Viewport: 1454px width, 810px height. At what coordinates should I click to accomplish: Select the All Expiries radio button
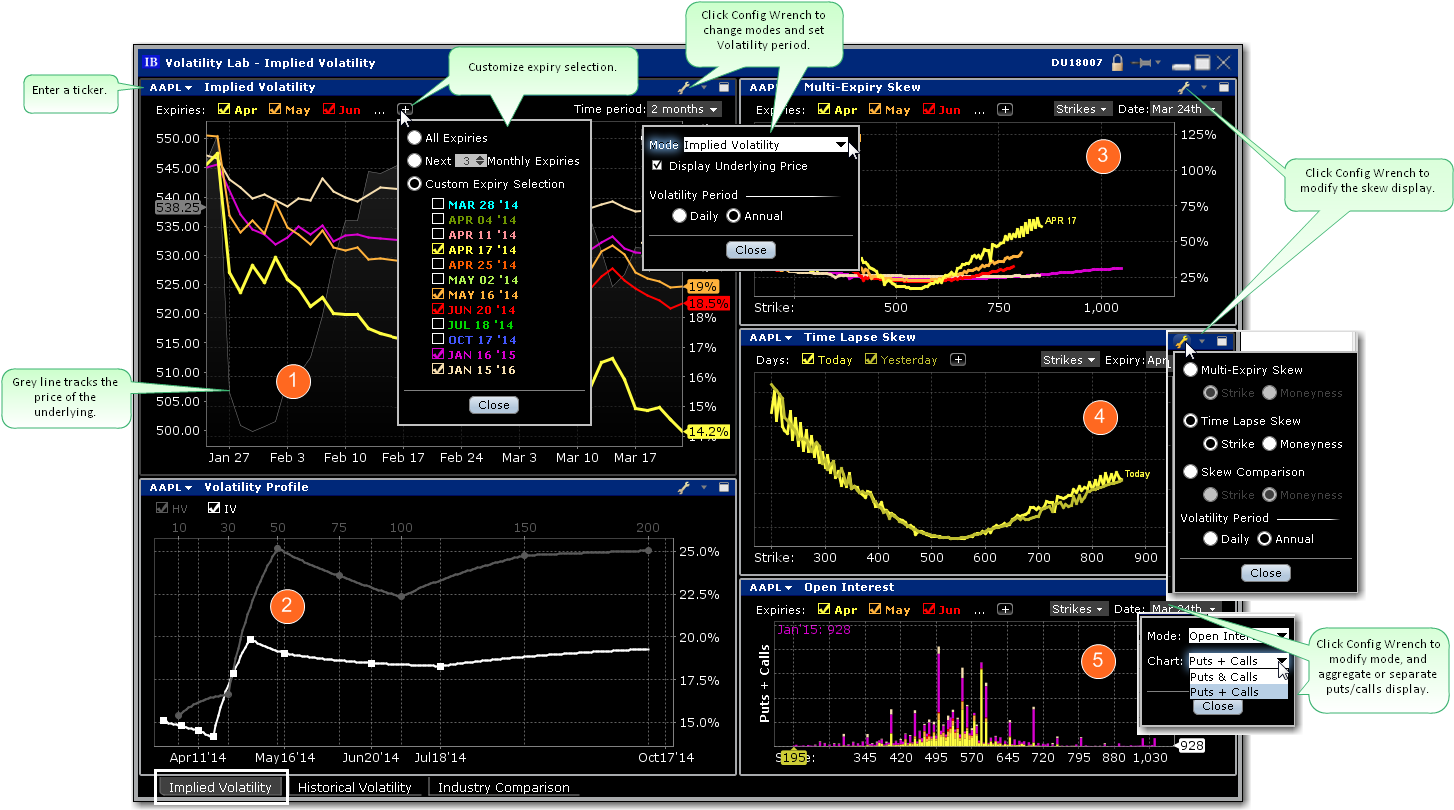tap(414, 138)
